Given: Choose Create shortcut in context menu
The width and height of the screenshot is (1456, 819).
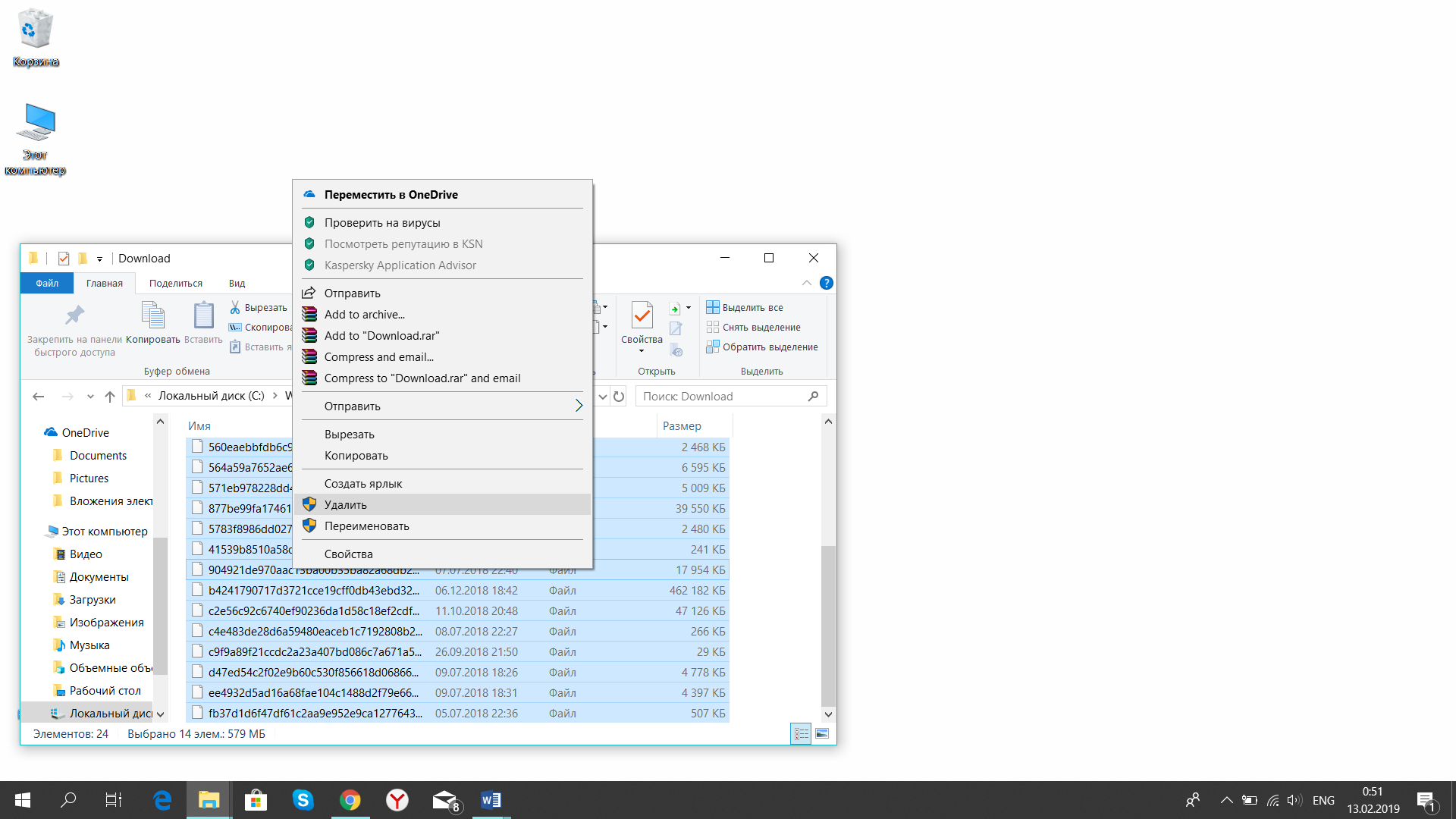Looking at the screenshot, I should click(443, 483).
